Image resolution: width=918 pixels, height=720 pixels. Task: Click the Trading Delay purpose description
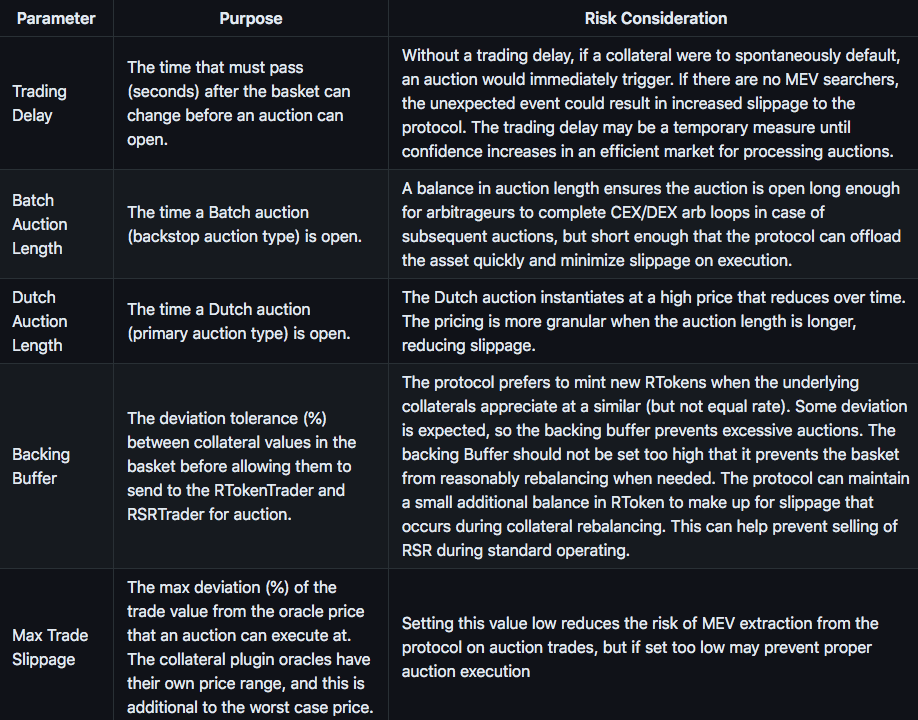(x=238, y=103)
